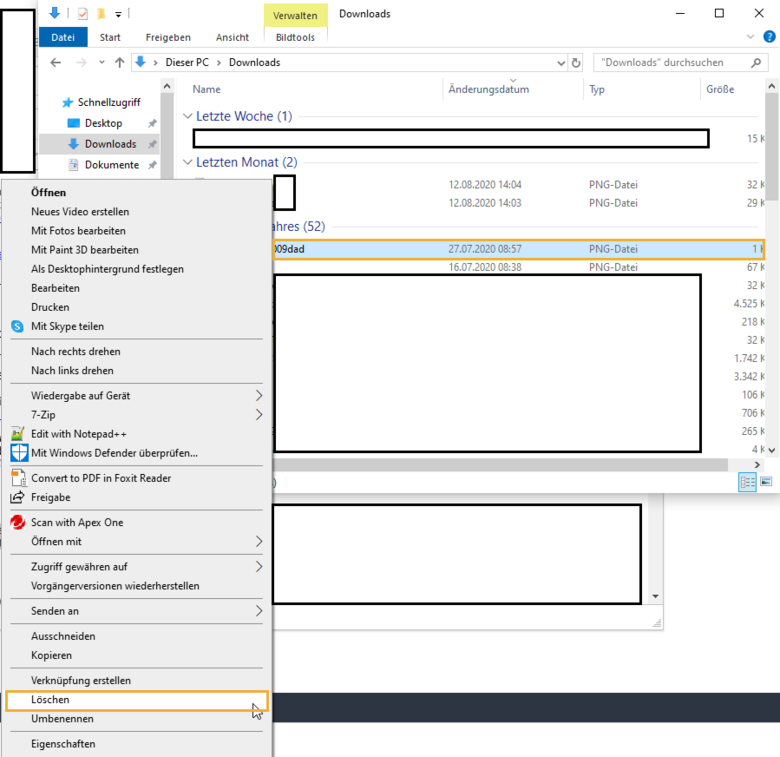Go up one folder level arrow

click(119, 63)
